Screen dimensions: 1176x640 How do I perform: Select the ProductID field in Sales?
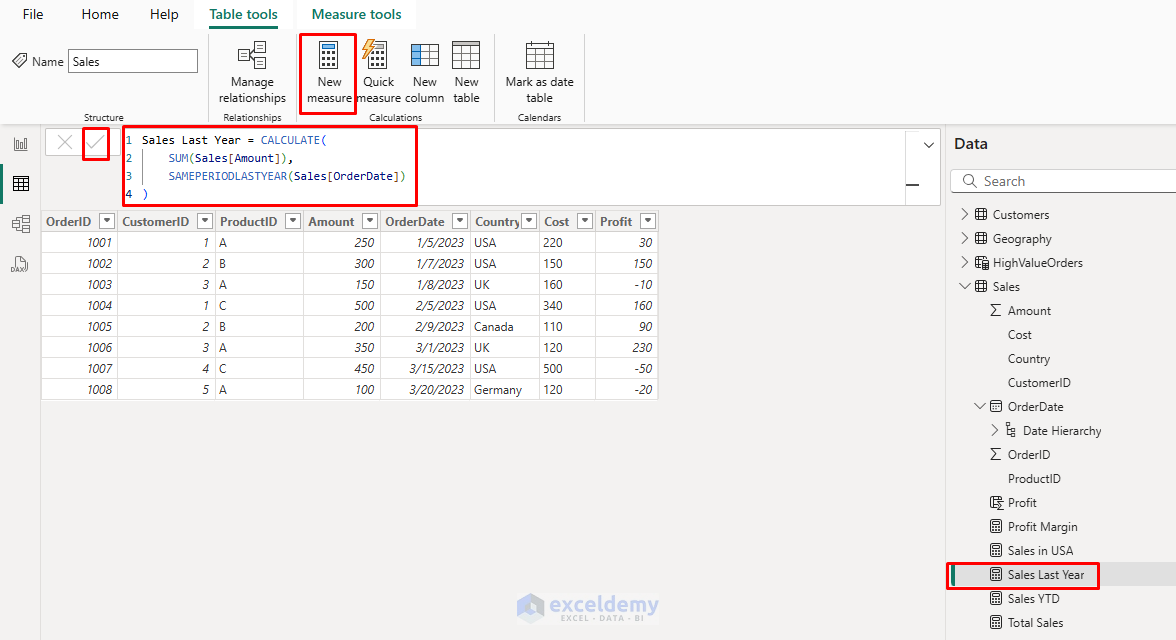point(1034,479)
